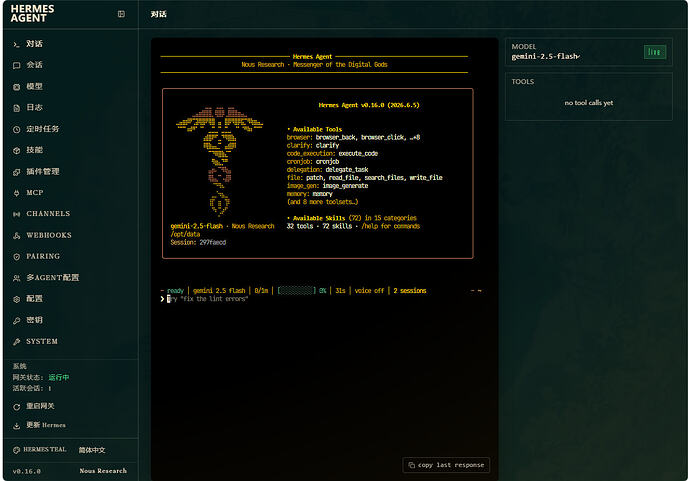Click the cube icon beside 技能
690x481 pixels.
[x=16, y=151]
